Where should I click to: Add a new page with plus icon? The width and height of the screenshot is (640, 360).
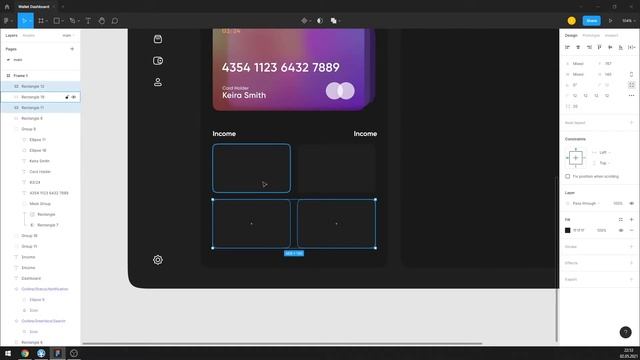coord(72,49)
